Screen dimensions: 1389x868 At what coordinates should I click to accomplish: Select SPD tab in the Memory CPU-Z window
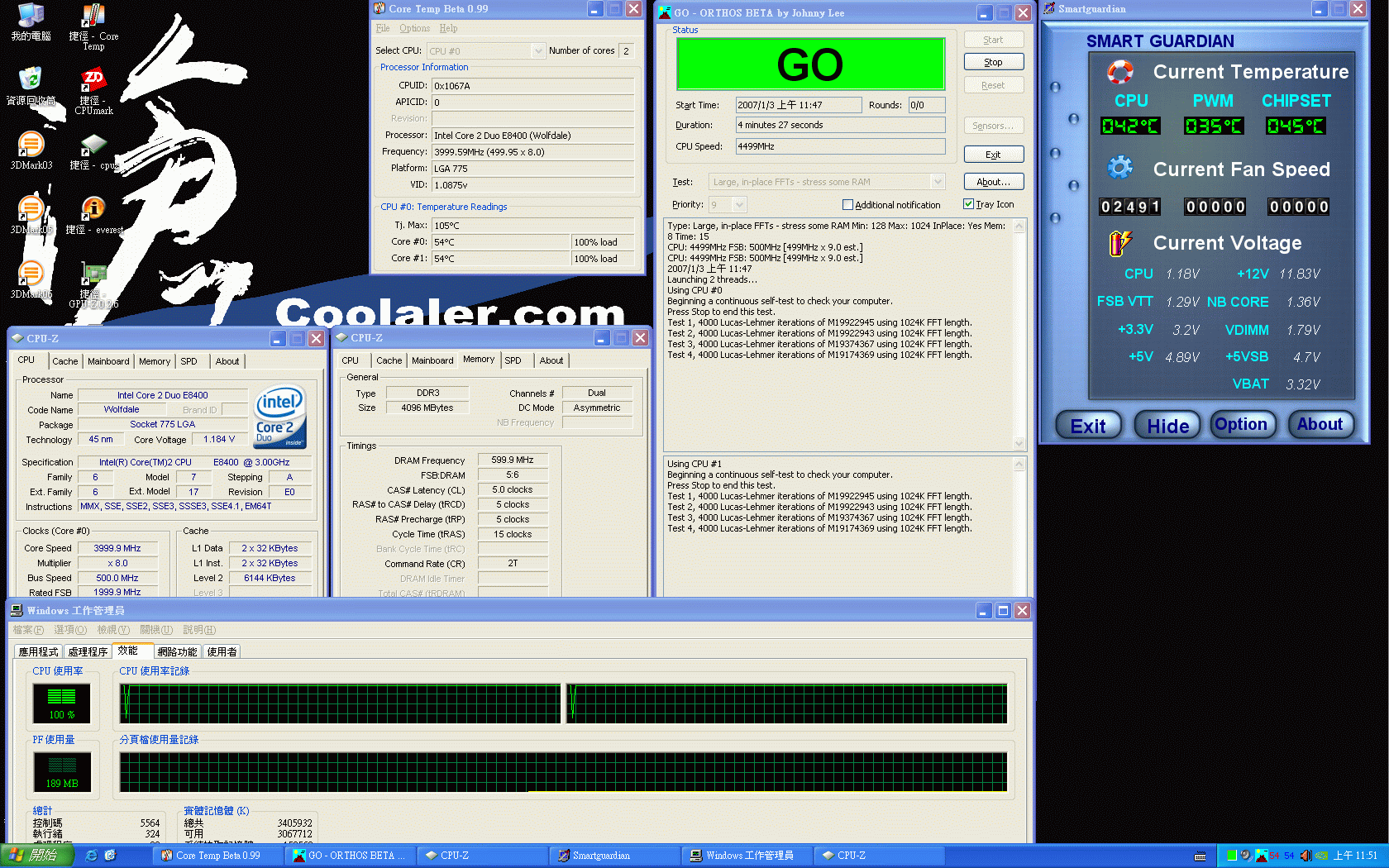click(x=513, y=360)
